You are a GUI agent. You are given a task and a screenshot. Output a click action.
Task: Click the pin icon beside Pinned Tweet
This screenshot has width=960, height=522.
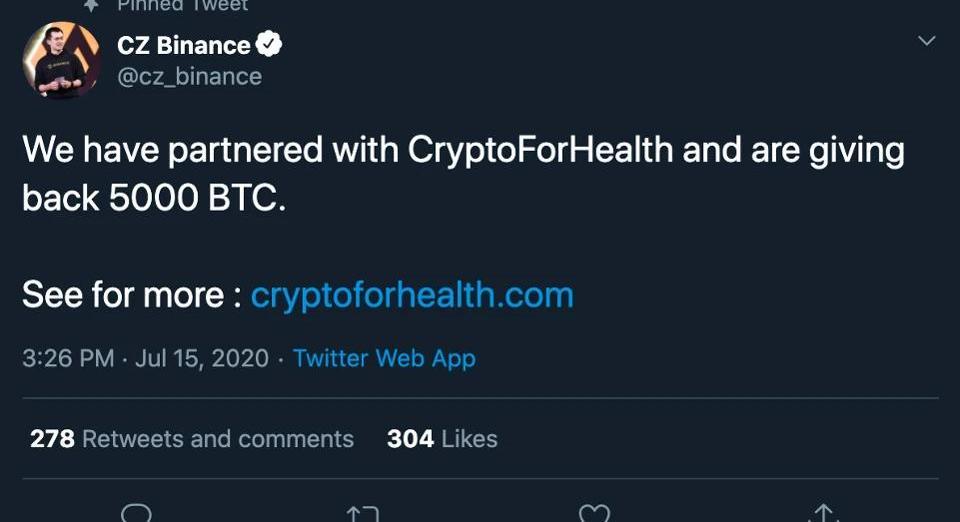[x=91, y=5]
